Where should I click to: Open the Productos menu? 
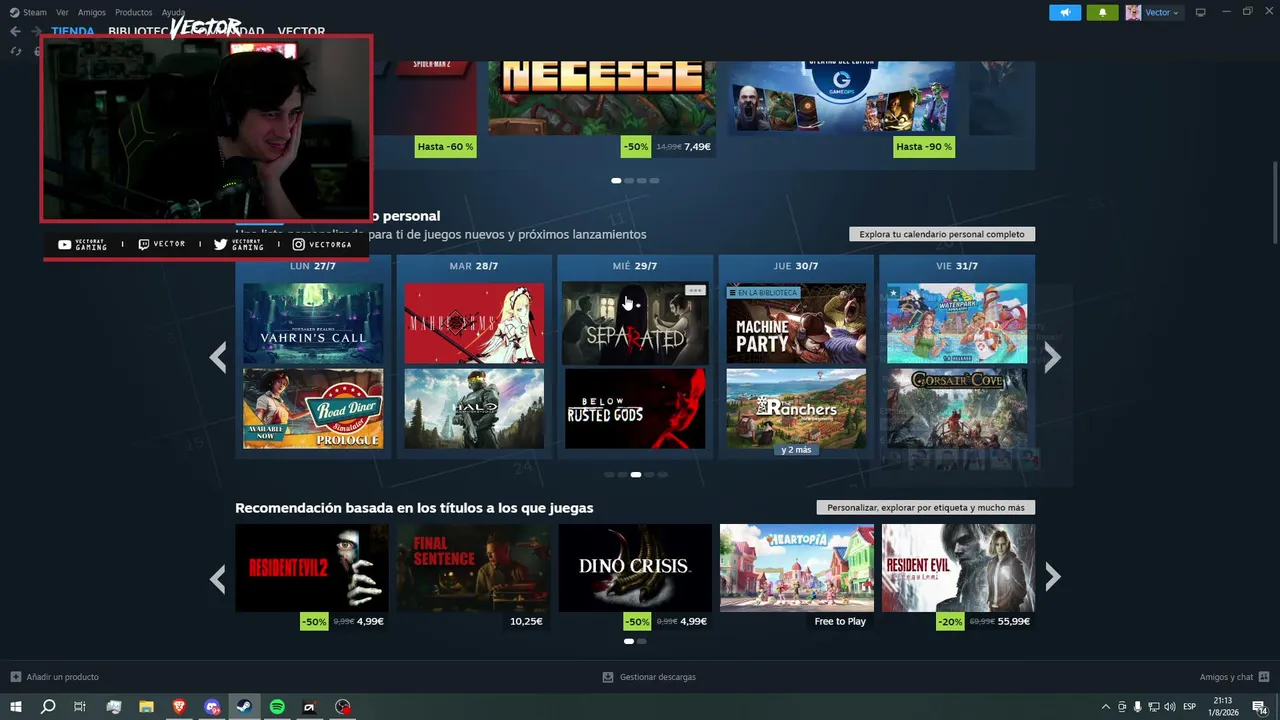point(134,12)
